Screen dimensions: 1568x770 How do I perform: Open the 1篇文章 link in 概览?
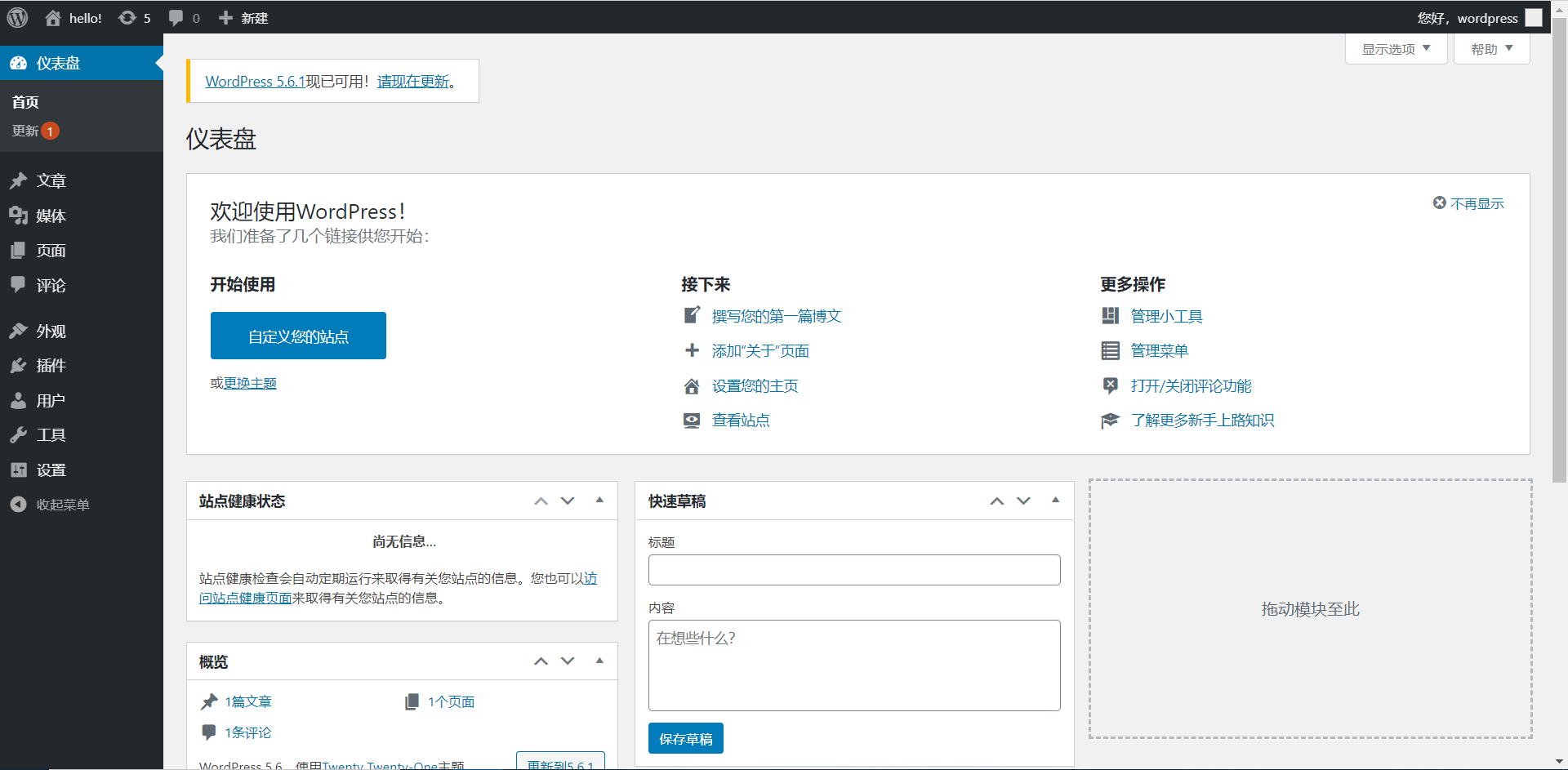click(x=248, y=701)
